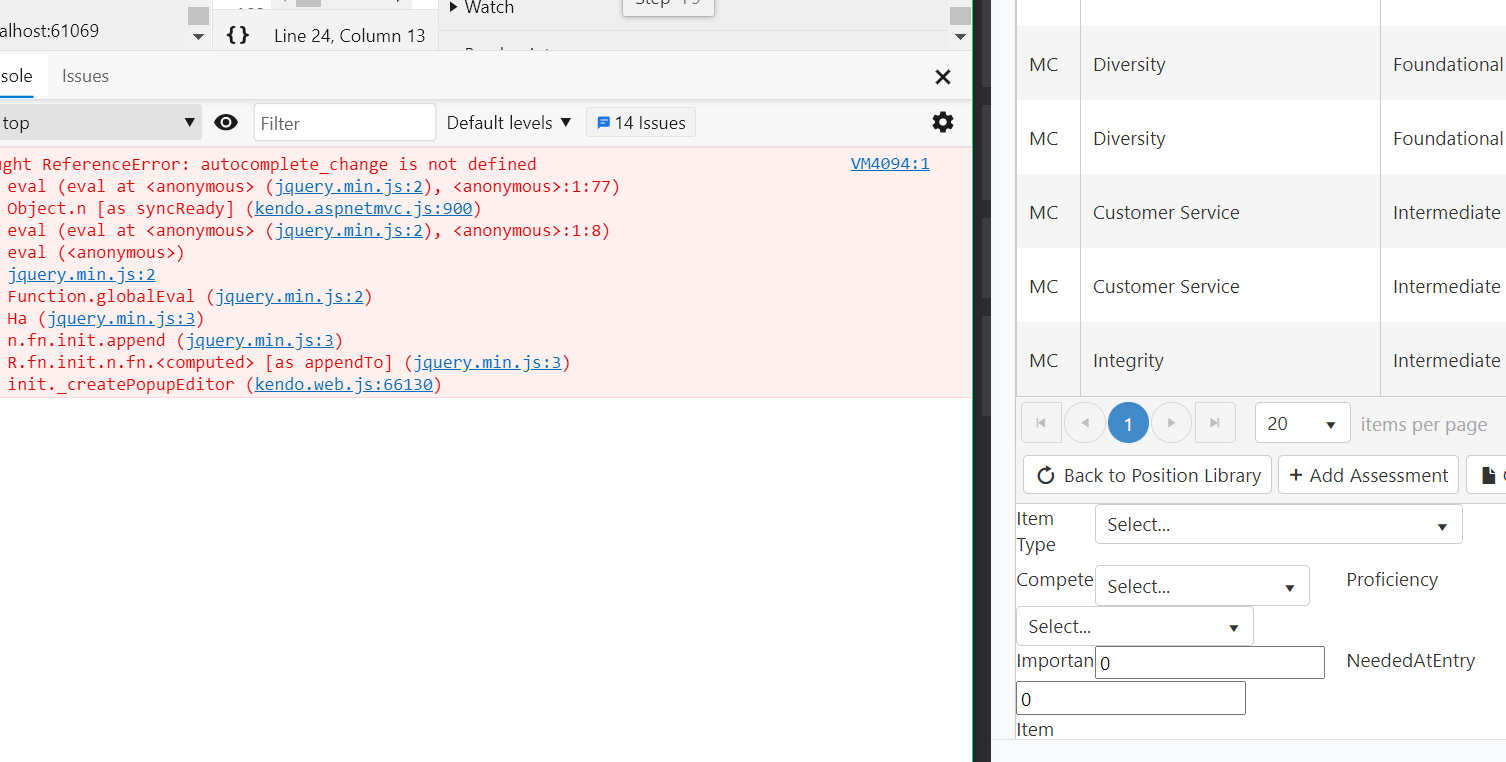Viewport: 1506px width, 762px height.
Task: Click Back to Position Library button
Action: coord(1147,475)
